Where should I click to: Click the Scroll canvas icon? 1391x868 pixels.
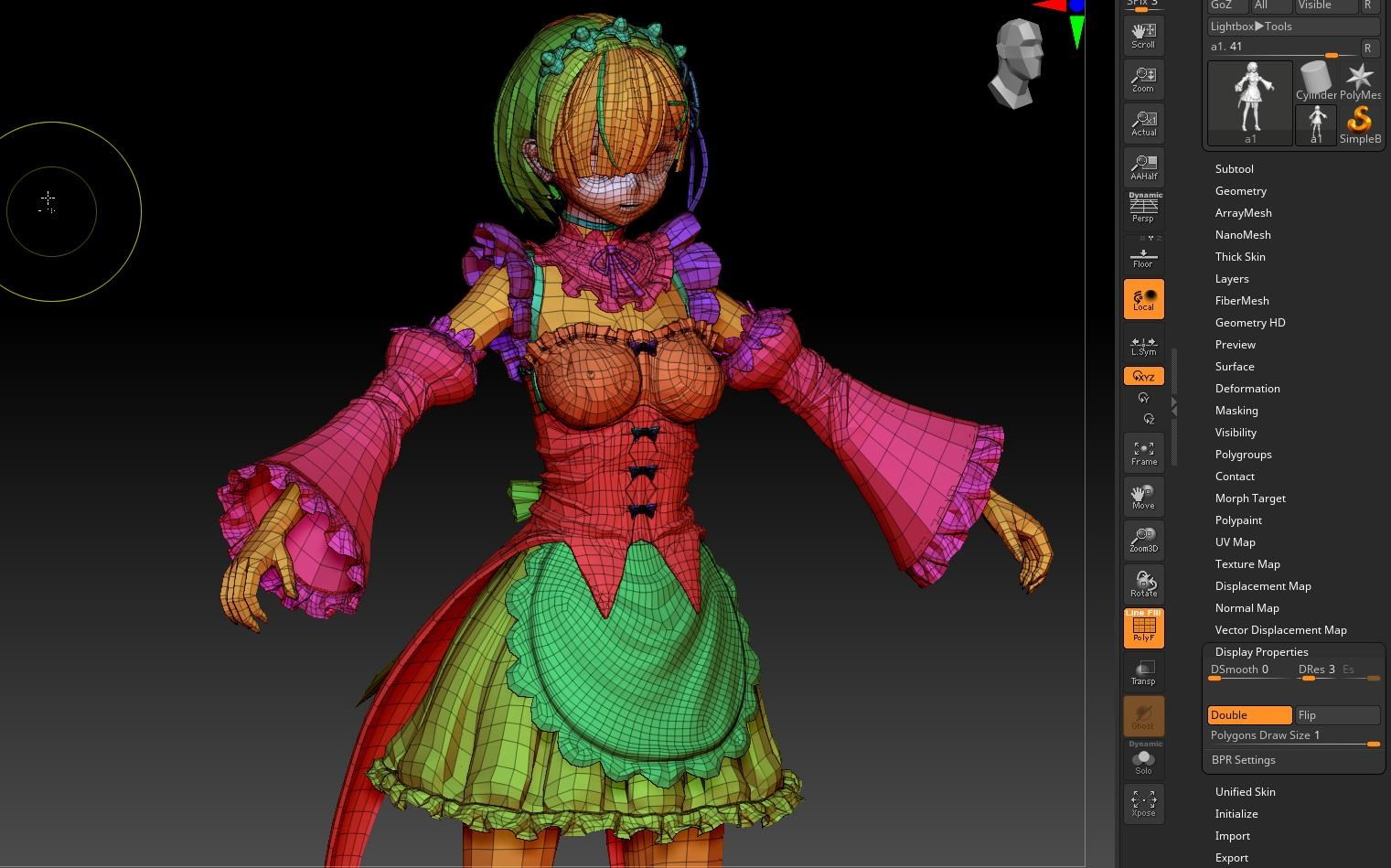[x=1143, y=36]
